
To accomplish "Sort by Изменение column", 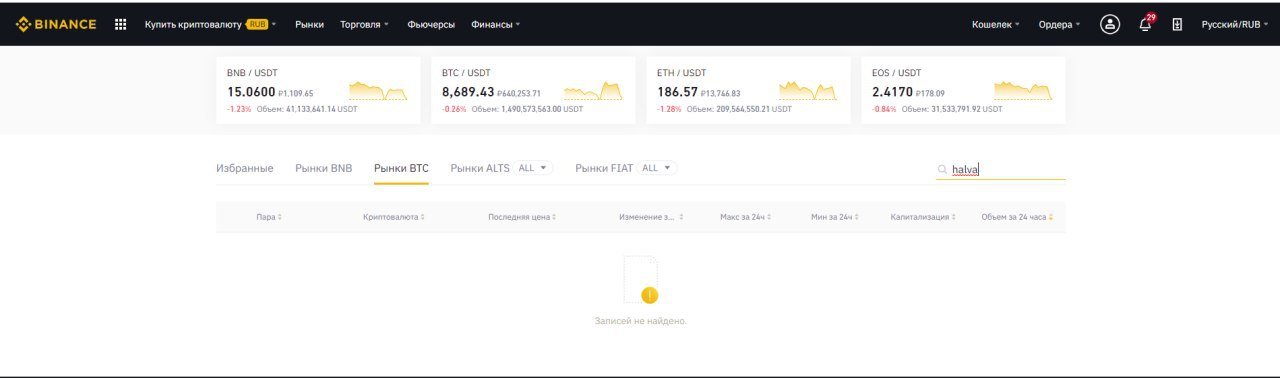I will 650,217.
